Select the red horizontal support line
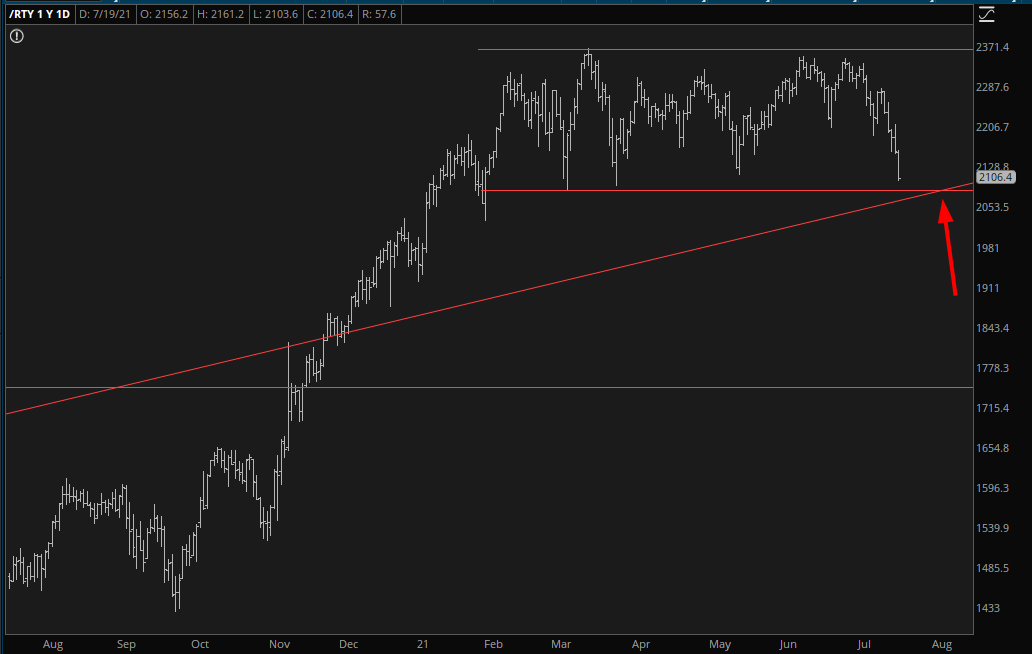Screen dimensions: 1032x654 [x=700, y=190]
